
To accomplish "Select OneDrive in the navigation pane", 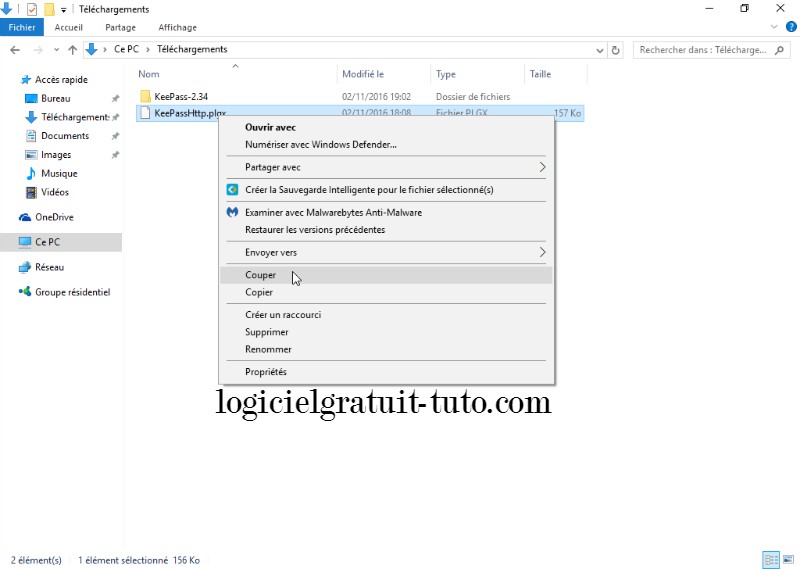I will [x=54, y=217].
